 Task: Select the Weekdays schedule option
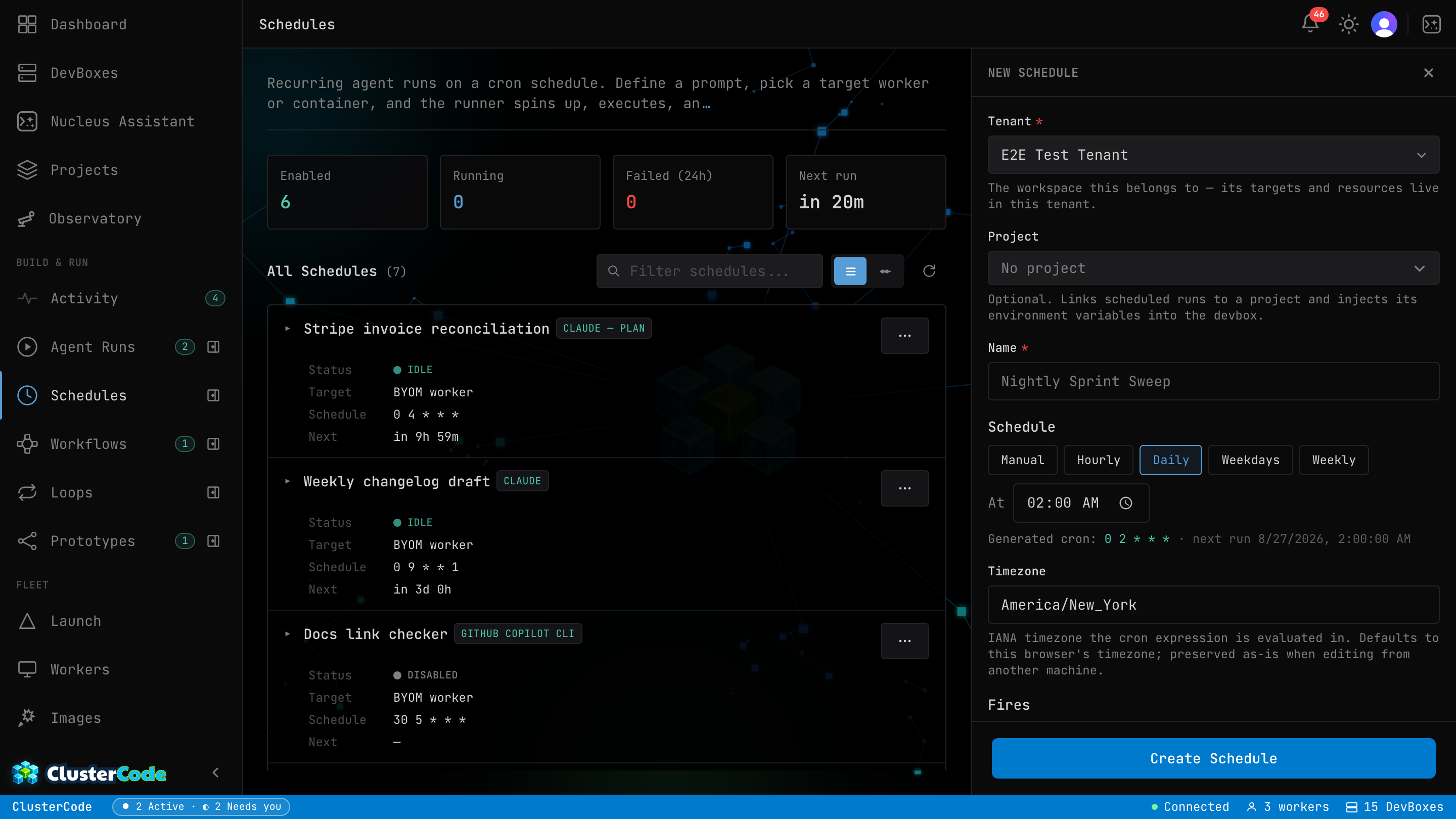click(x=1250, y=460)
